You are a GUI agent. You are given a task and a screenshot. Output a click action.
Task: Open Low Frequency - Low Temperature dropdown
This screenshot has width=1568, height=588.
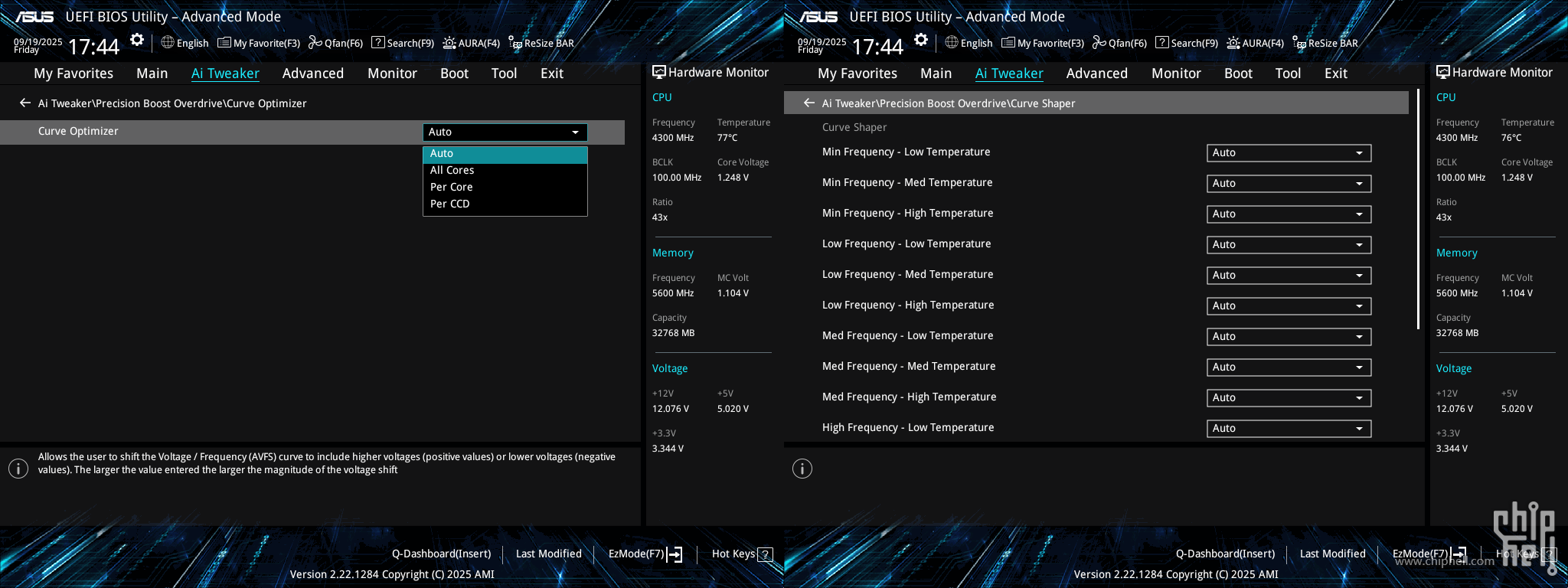(1289, 245)
